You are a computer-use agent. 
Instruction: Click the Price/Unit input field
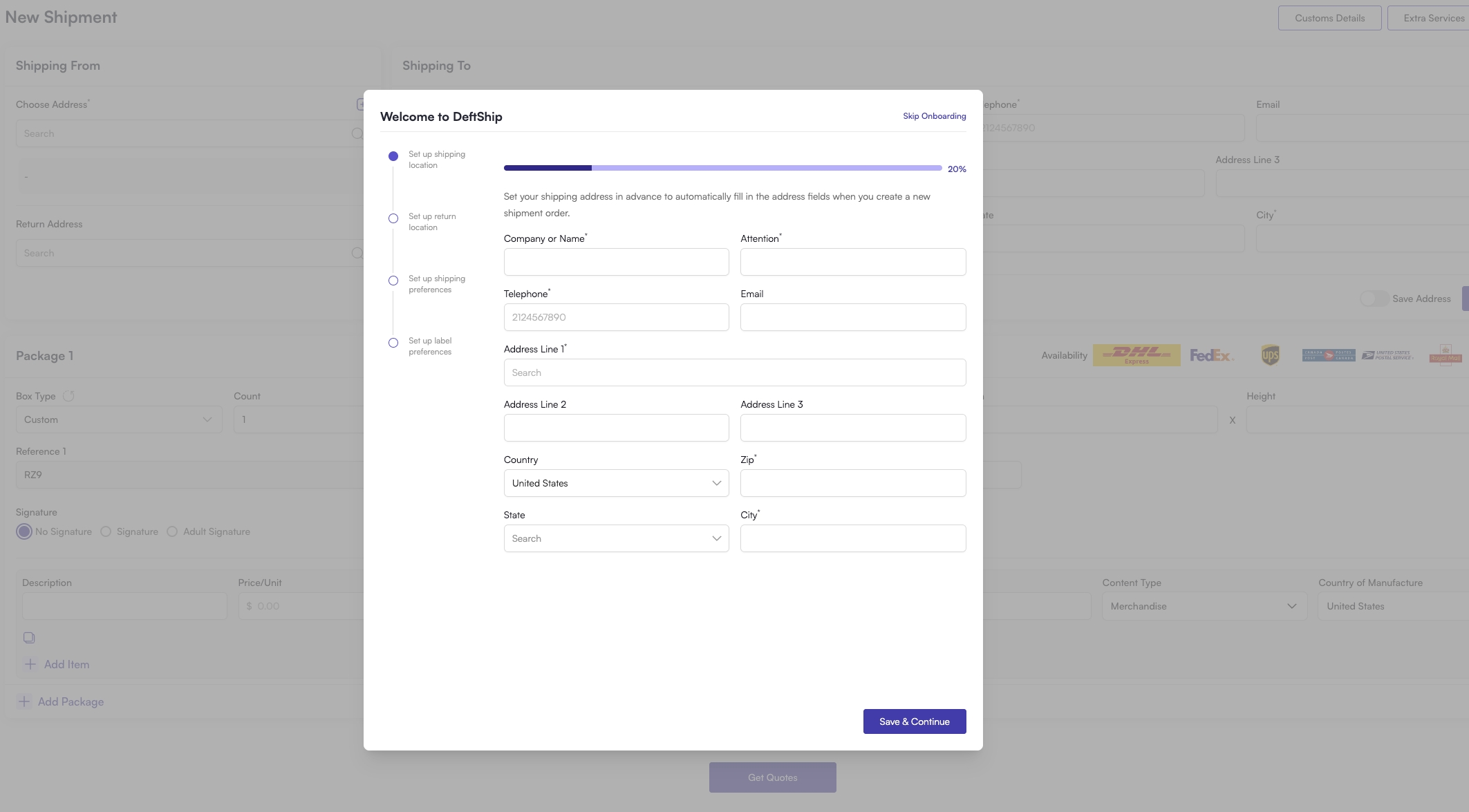[x=301, y=606]
